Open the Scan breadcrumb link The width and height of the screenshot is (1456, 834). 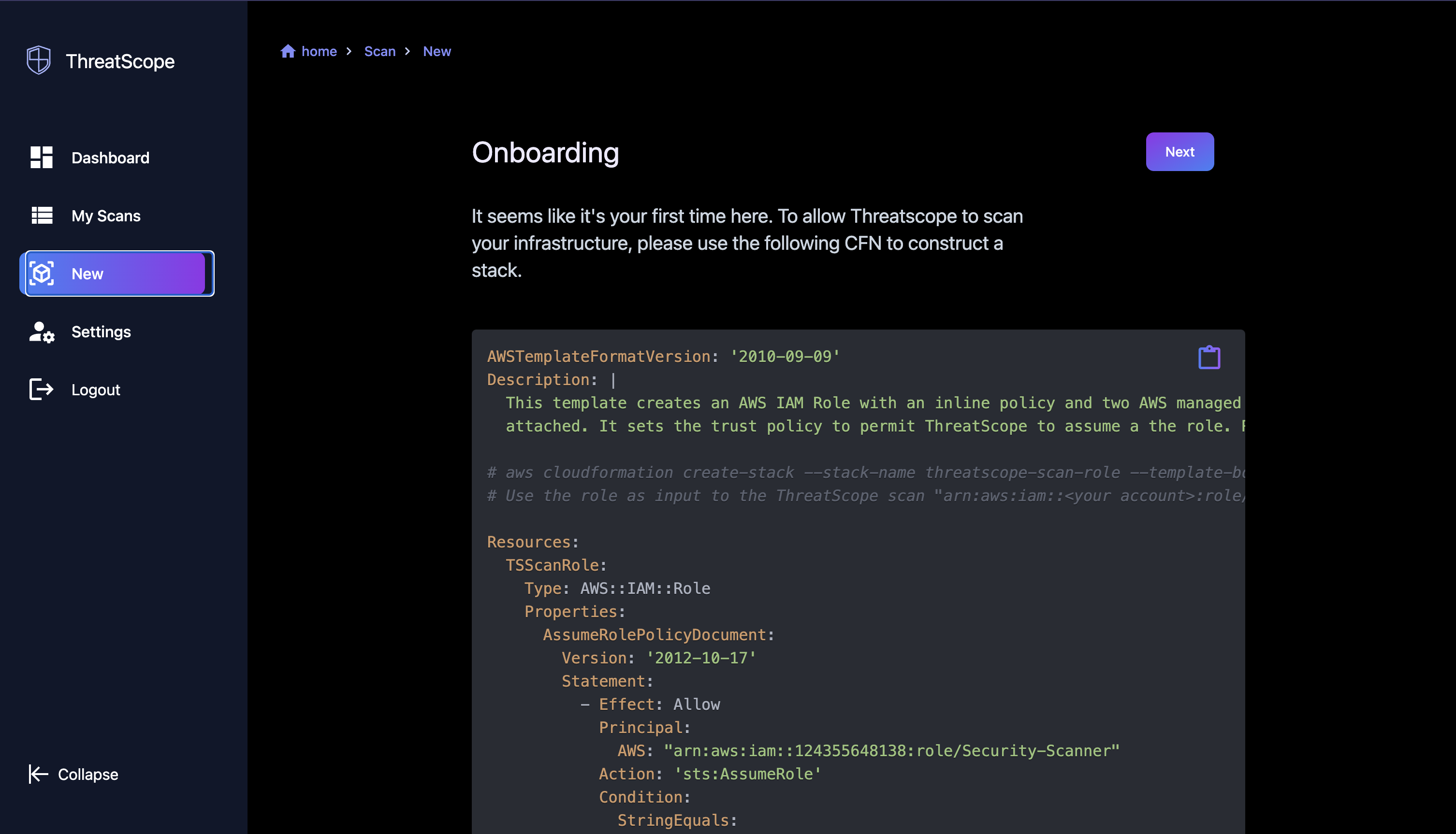pos(380,52)
